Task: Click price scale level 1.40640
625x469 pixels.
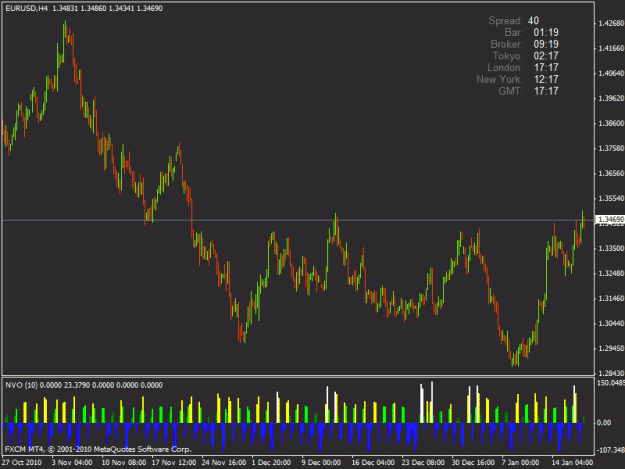Action: coord(611,73)
